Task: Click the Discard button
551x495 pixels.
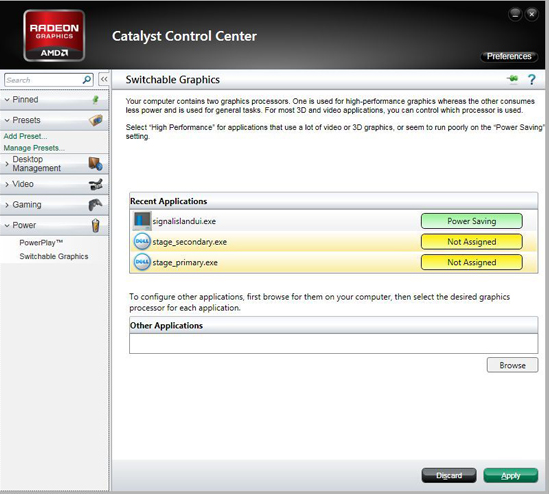Action: pos(449,475)
